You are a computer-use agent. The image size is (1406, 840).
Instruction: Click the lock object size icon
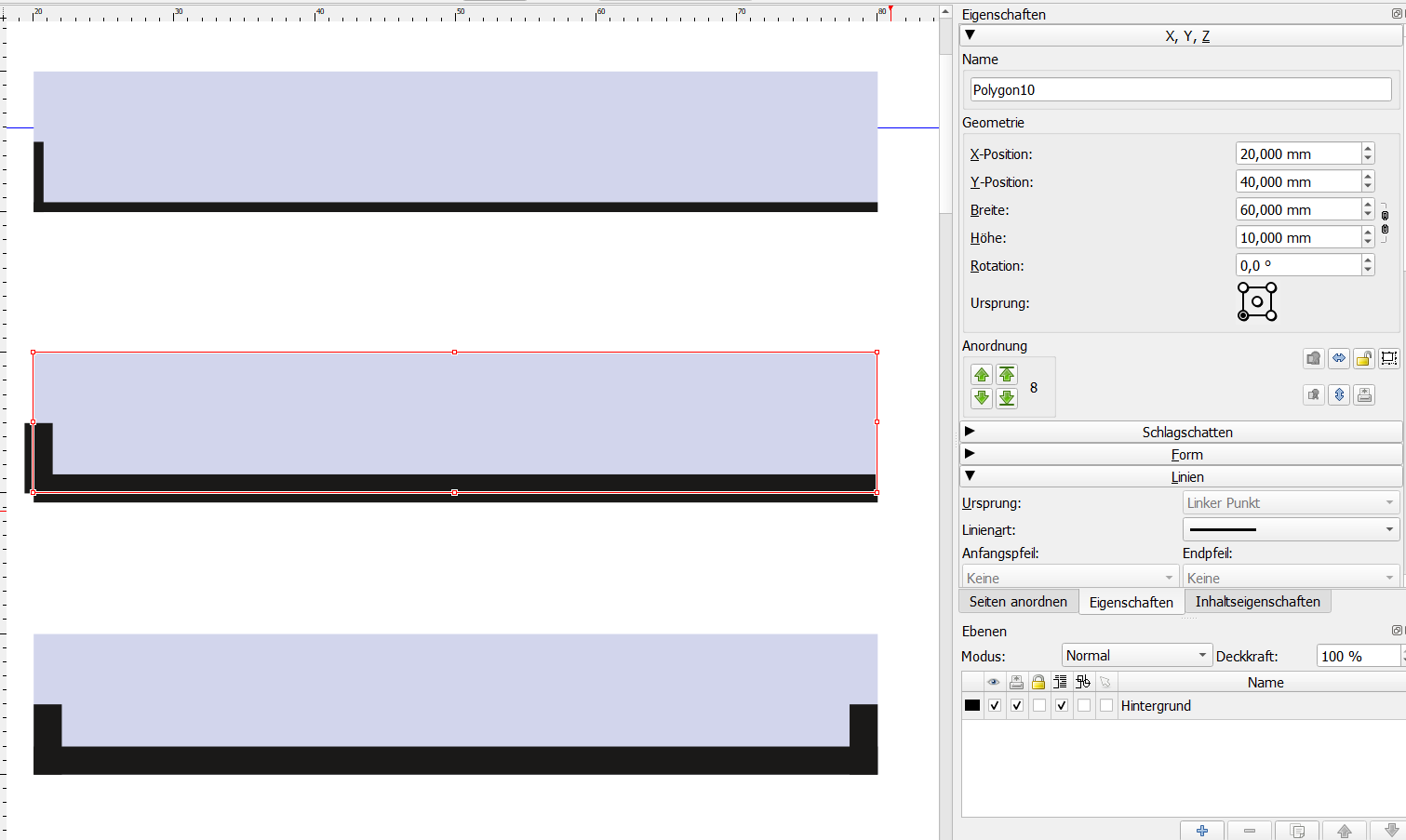[x=1388, y=358]
